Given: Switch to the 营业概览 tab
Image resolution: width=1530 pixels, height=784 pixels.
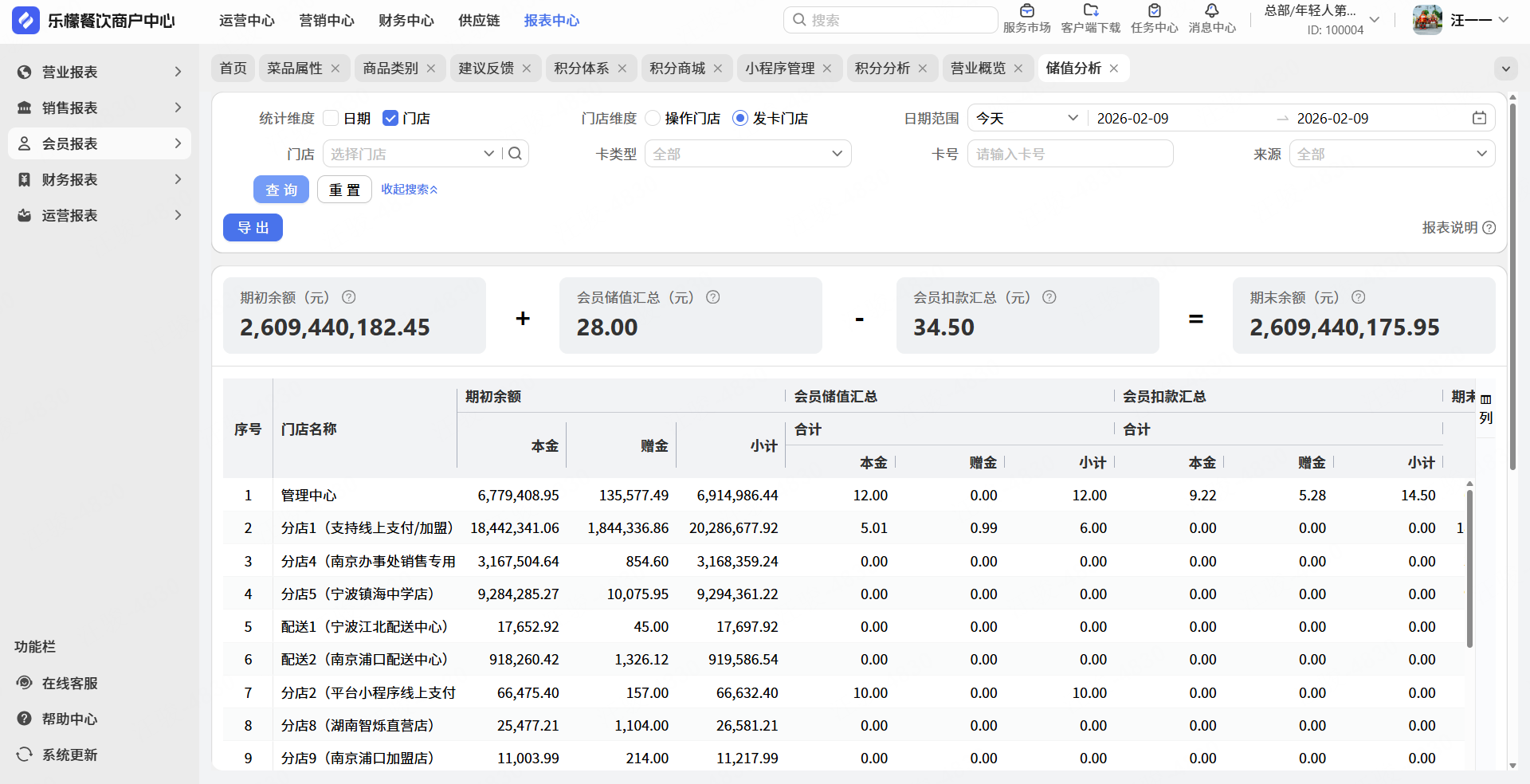Looking at the screenshot, I should point(978,69).
